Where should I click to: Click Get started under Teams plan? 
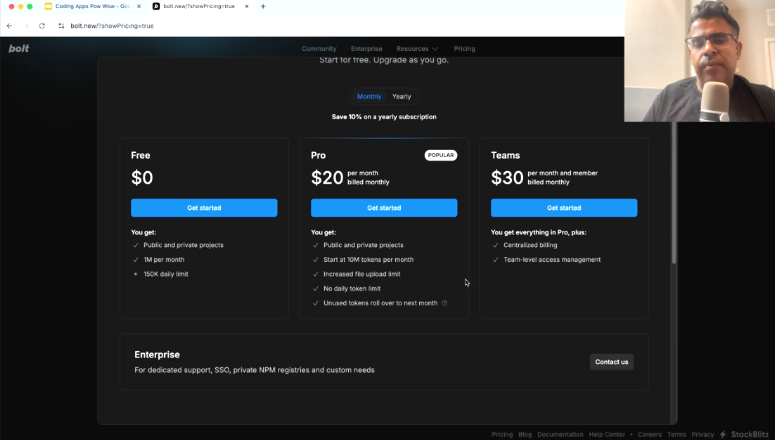click(564, 208)
